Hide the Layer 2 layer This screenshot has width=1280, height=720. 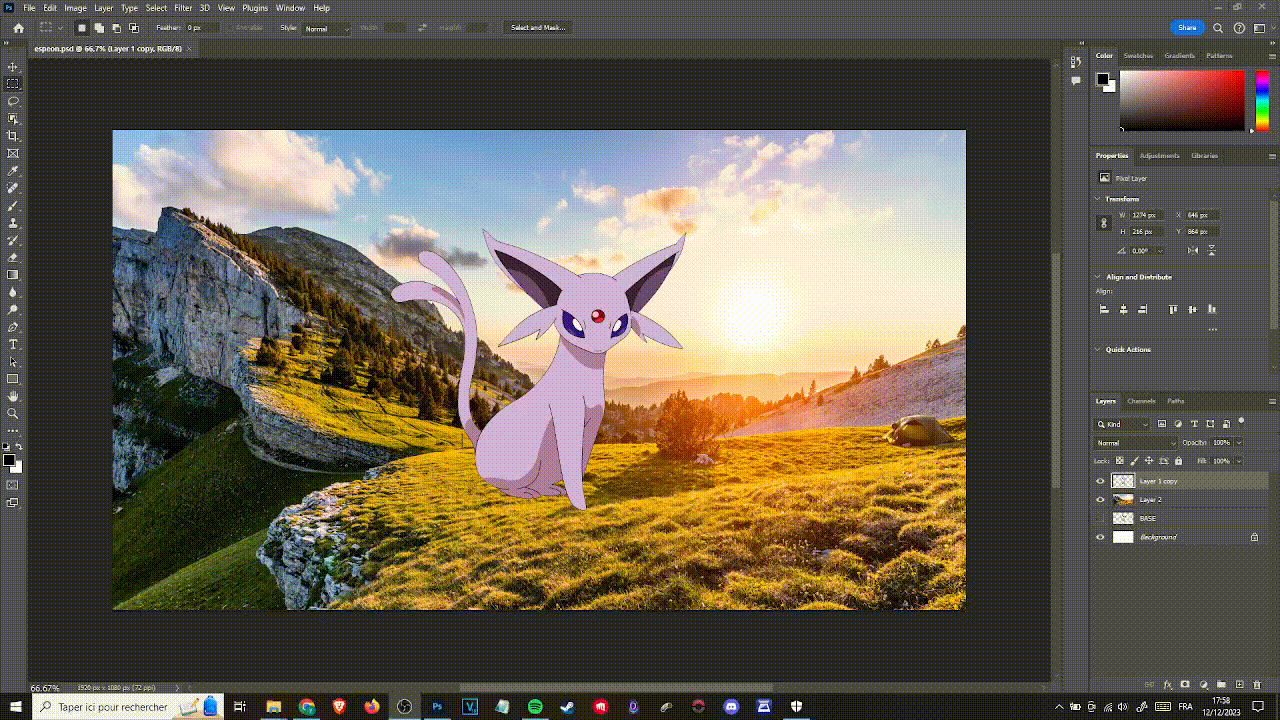click(1101, 499)
